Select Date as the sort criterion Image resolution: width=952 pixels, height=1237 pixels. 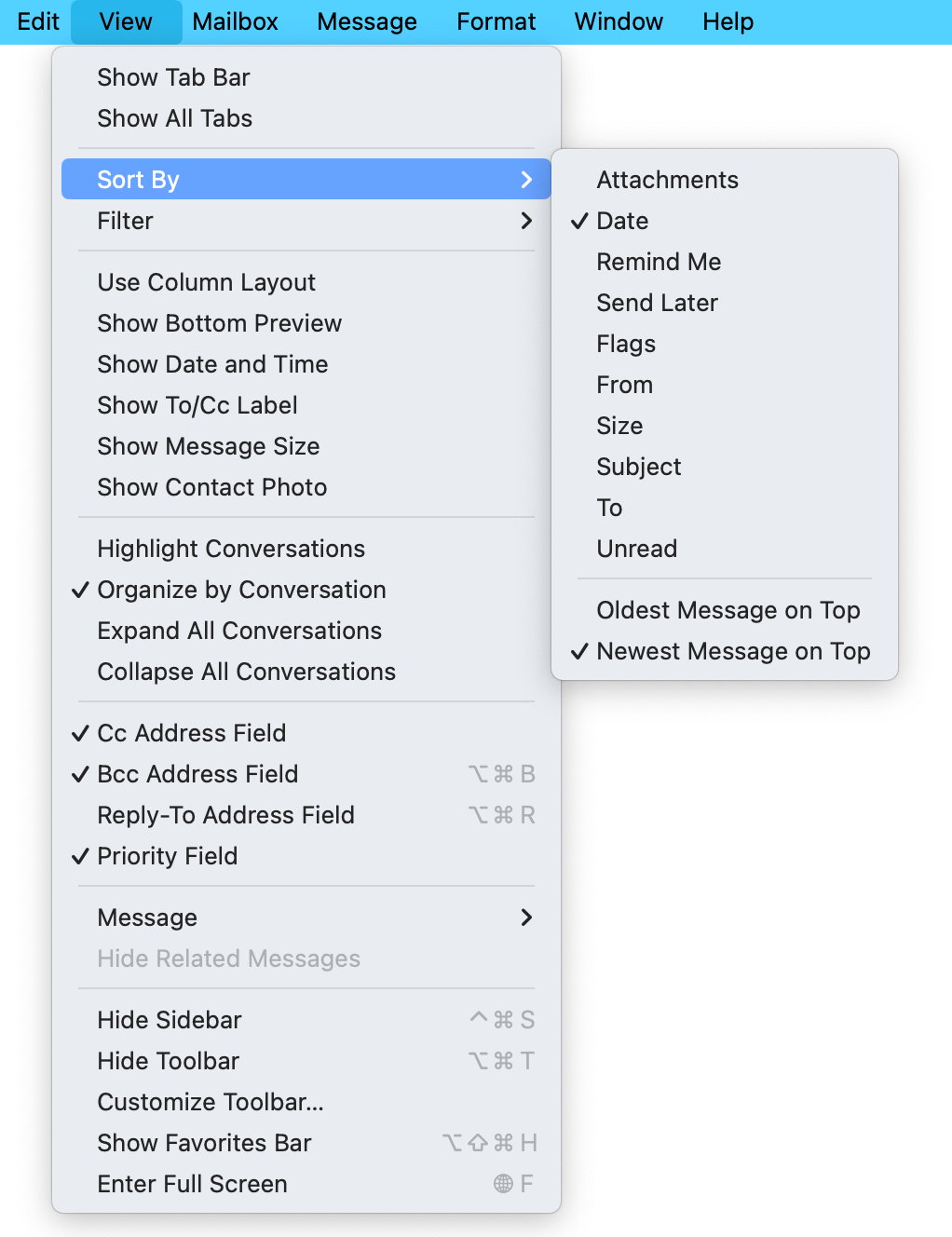tap(621, 221)
